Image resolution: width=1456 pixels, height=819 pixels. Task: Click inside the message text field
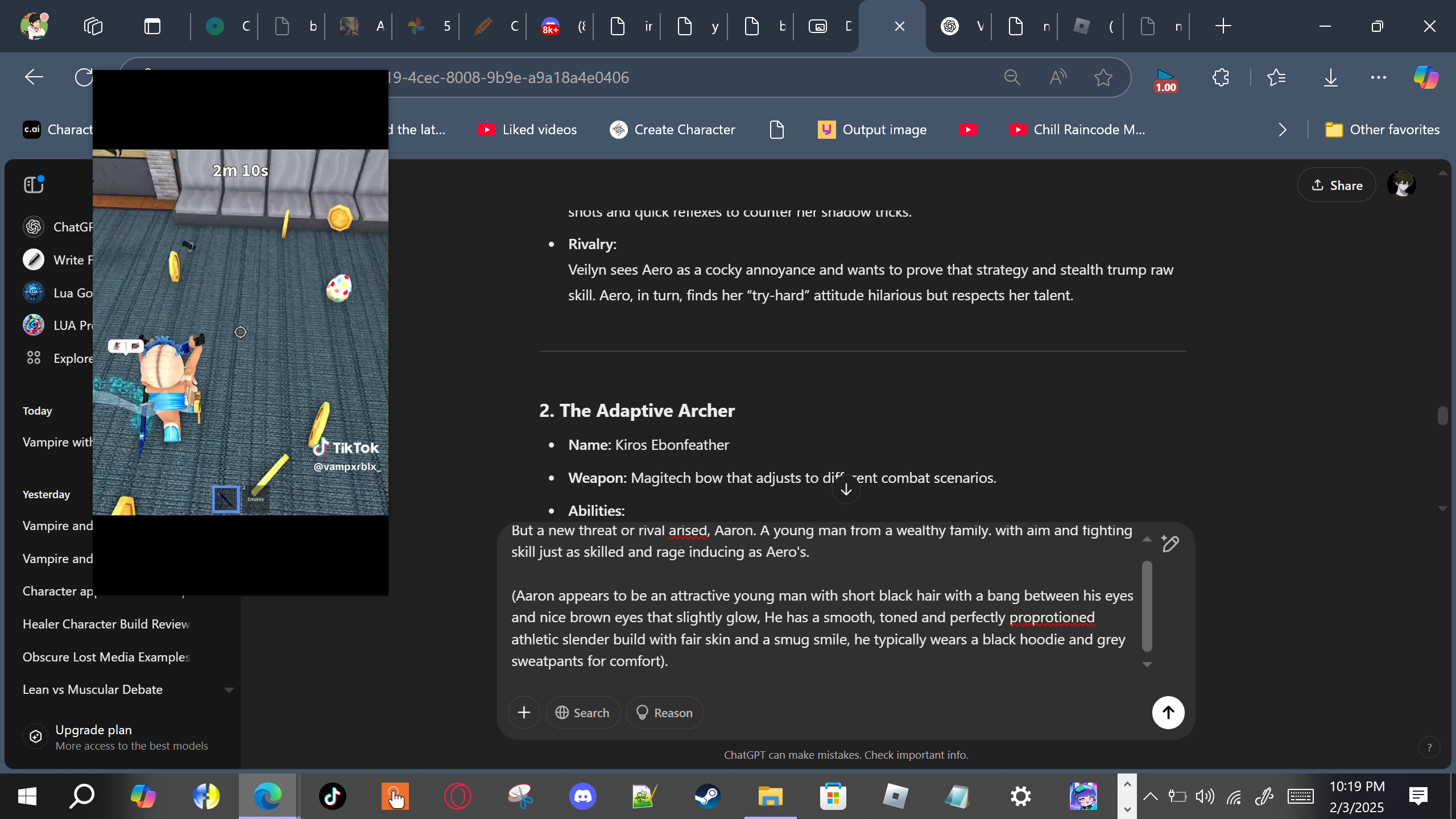click(822, 595)
